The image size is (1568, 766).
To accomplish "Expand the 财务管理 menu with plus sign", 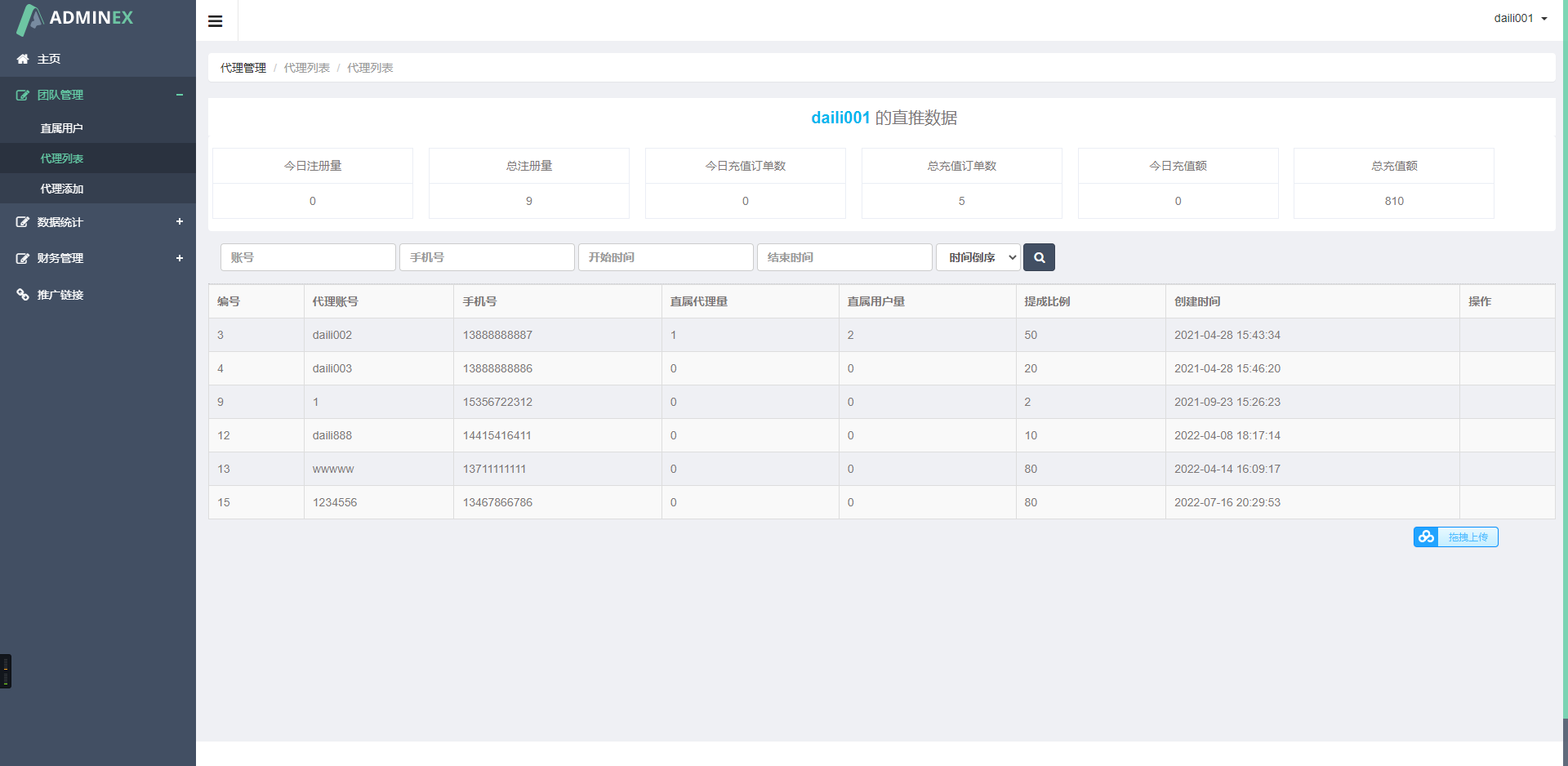I will pyautogui.click(x=179, y=258).
